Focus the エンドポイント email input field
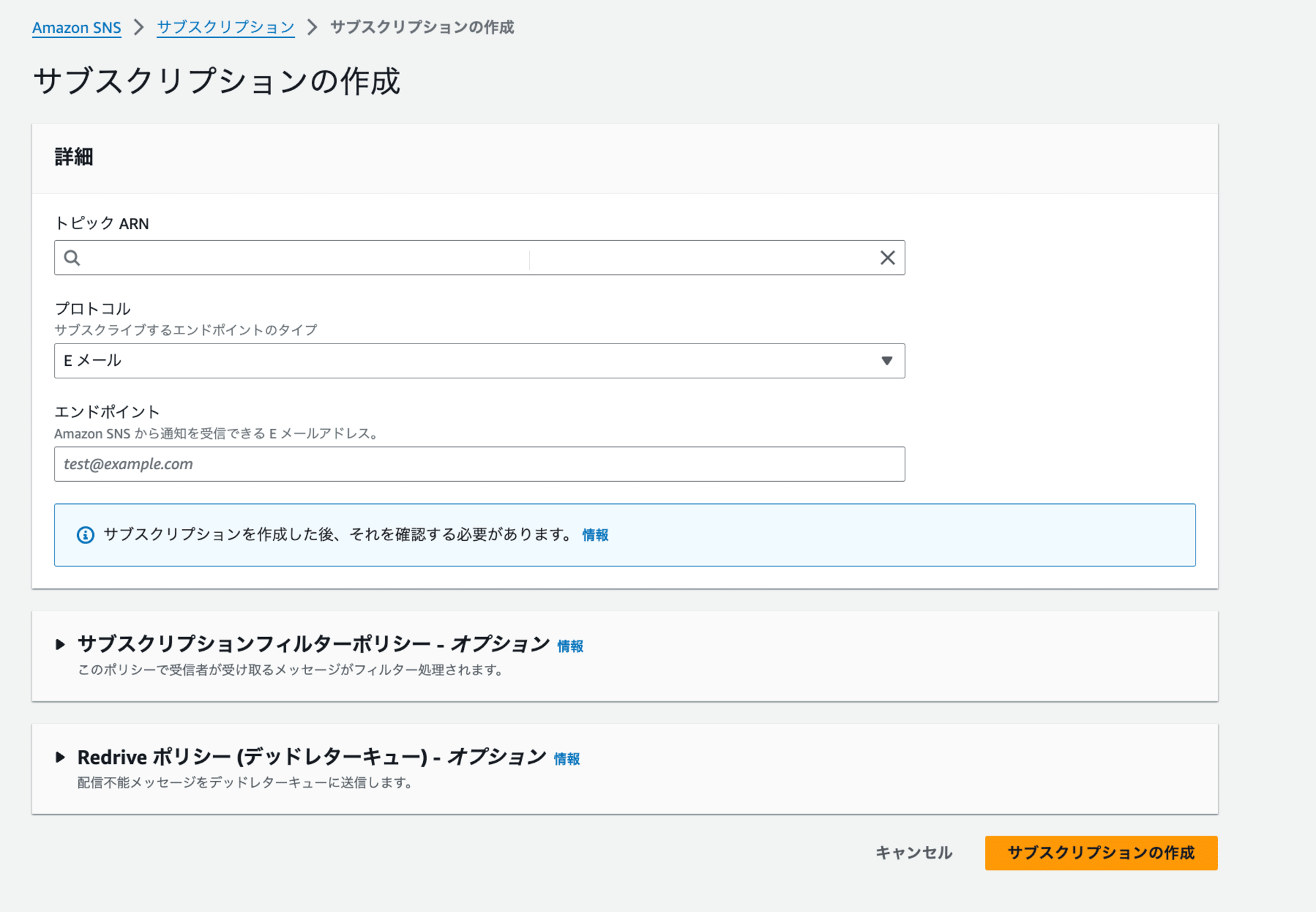1316x912 pixels. click(479, 464)
